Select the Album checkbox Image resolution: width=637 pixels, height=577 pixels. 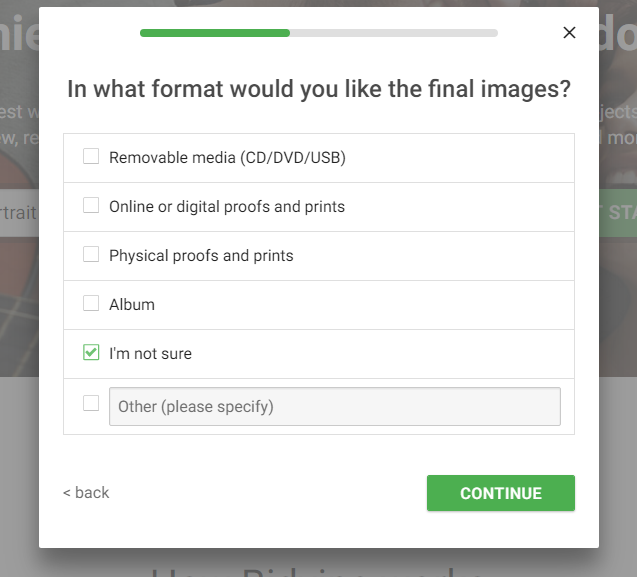point(91,303)
